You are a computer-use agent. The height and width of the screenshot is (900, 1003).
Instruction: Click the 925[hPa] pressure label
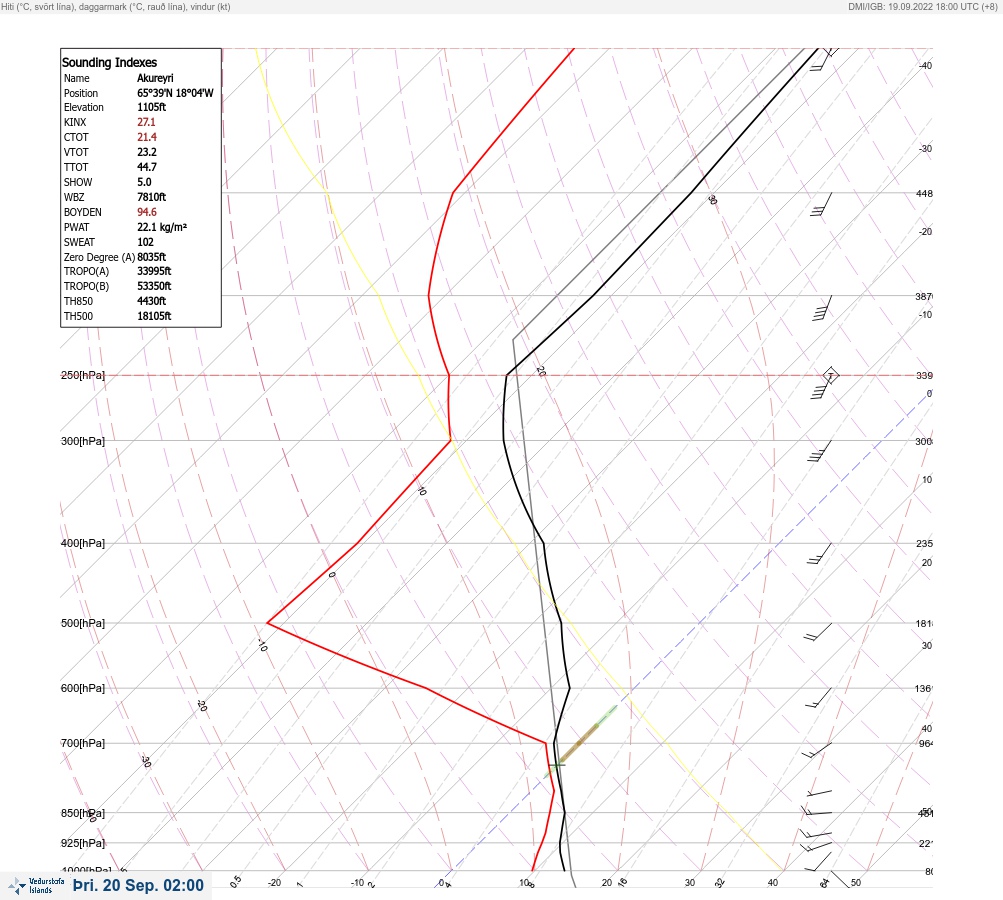pyautogui.click(x=83, y=843)
